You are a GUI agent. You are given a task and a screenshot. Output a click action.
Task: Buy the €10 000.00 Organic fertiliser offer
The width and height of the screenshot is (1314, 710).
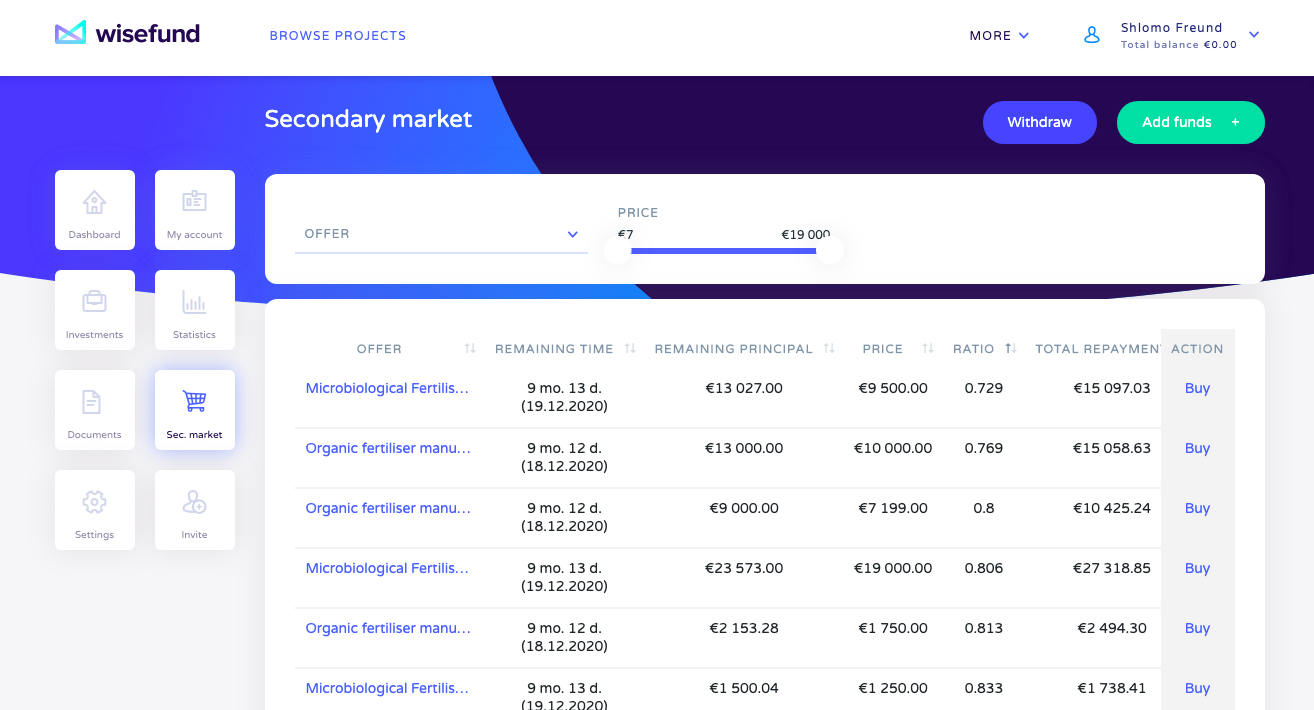coord(1197,448)
